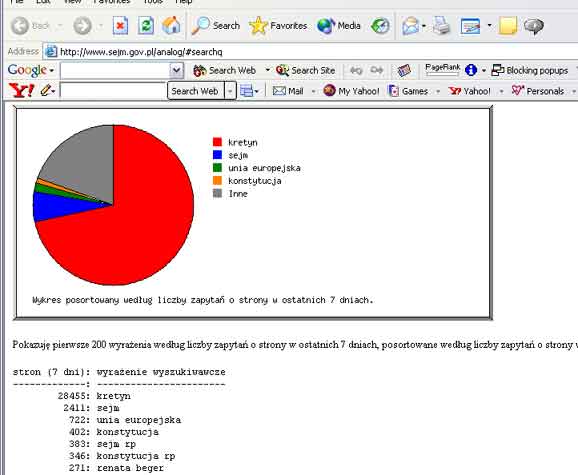Viewport: 578px width, 475px height.
Task: Click the '722: unia europejska' row
Action: [125, 420]
